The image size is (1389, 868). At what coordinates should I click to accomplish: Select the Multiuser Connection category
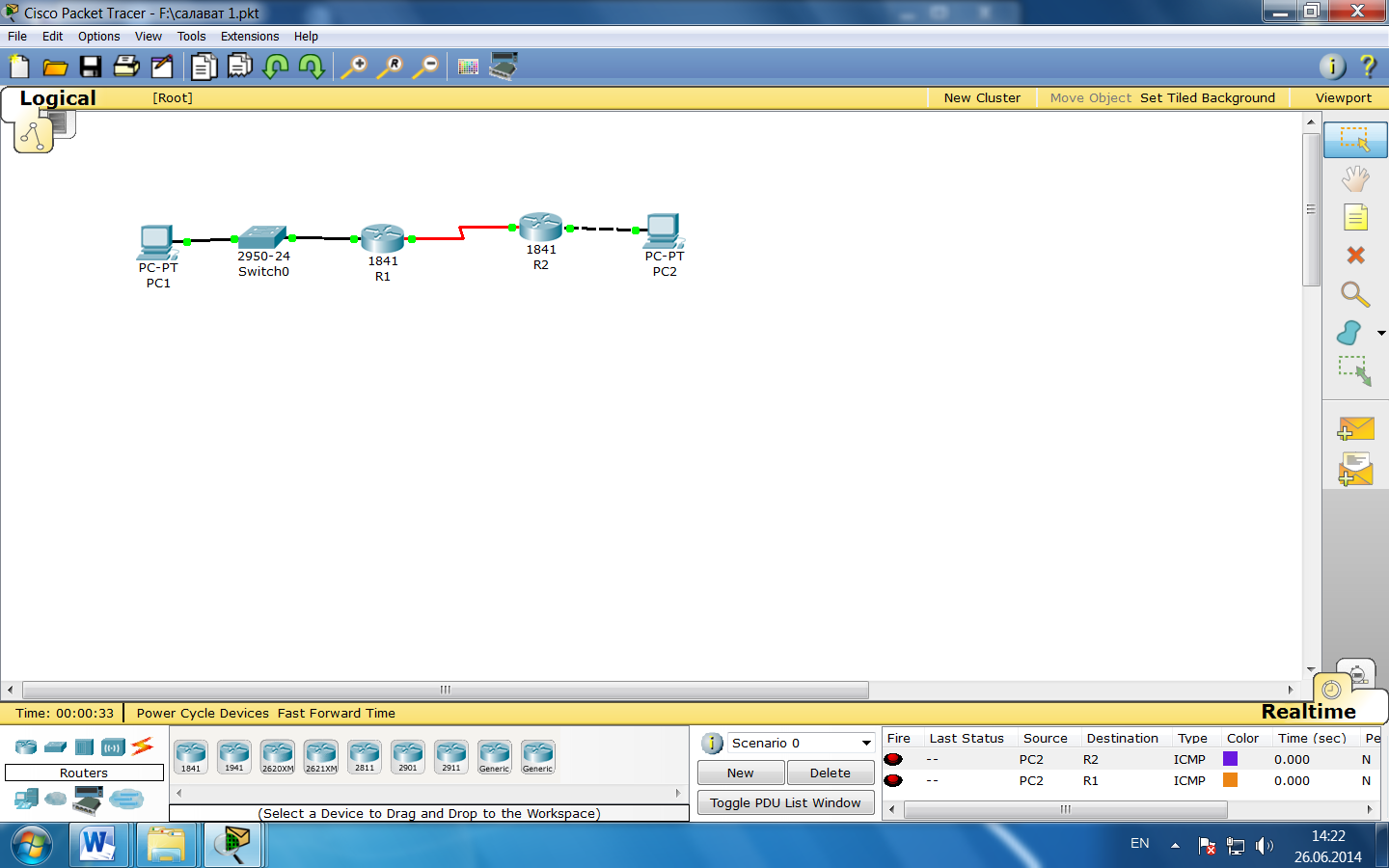coord(126,799)
